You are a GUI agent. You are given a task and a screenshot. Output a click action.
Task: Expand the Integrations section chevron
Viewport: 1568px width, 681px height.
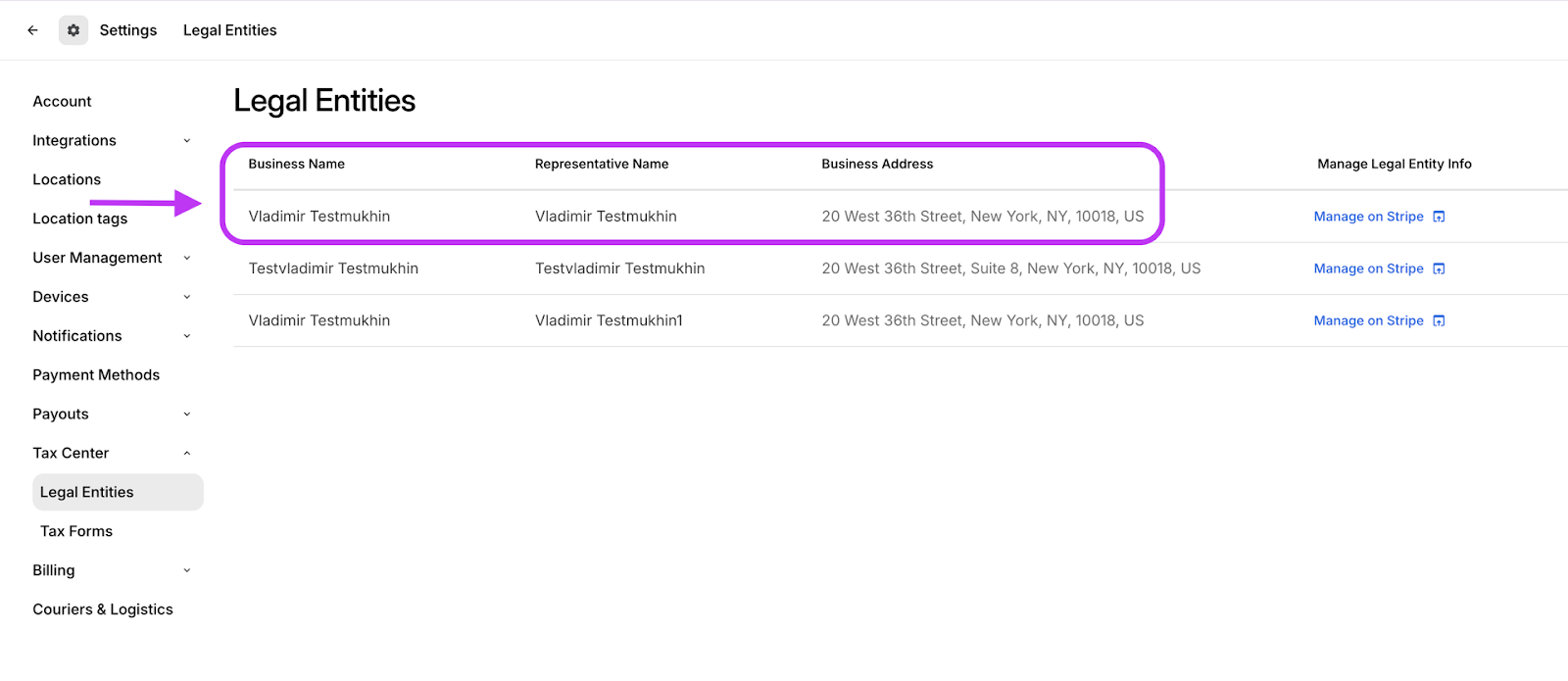187,141
